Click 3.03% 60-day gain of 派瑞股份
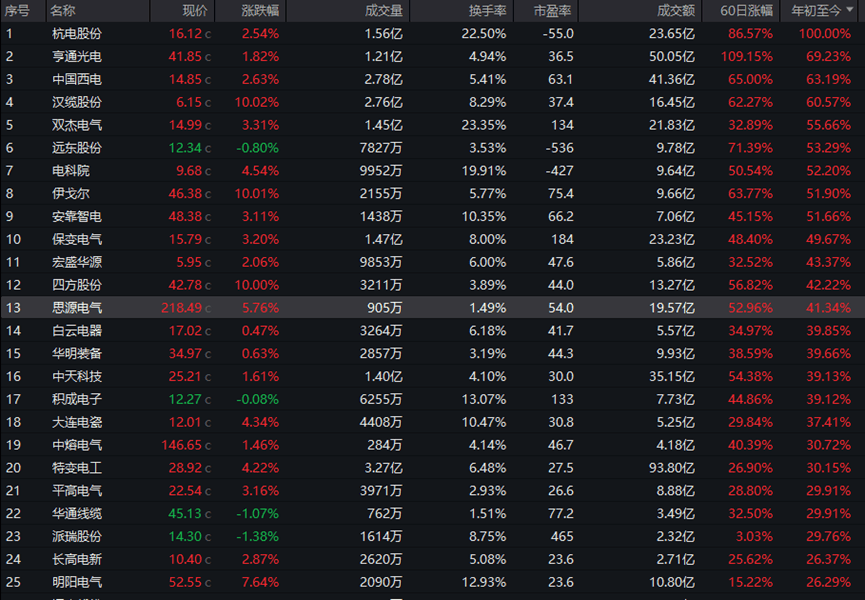 [754, 537]
